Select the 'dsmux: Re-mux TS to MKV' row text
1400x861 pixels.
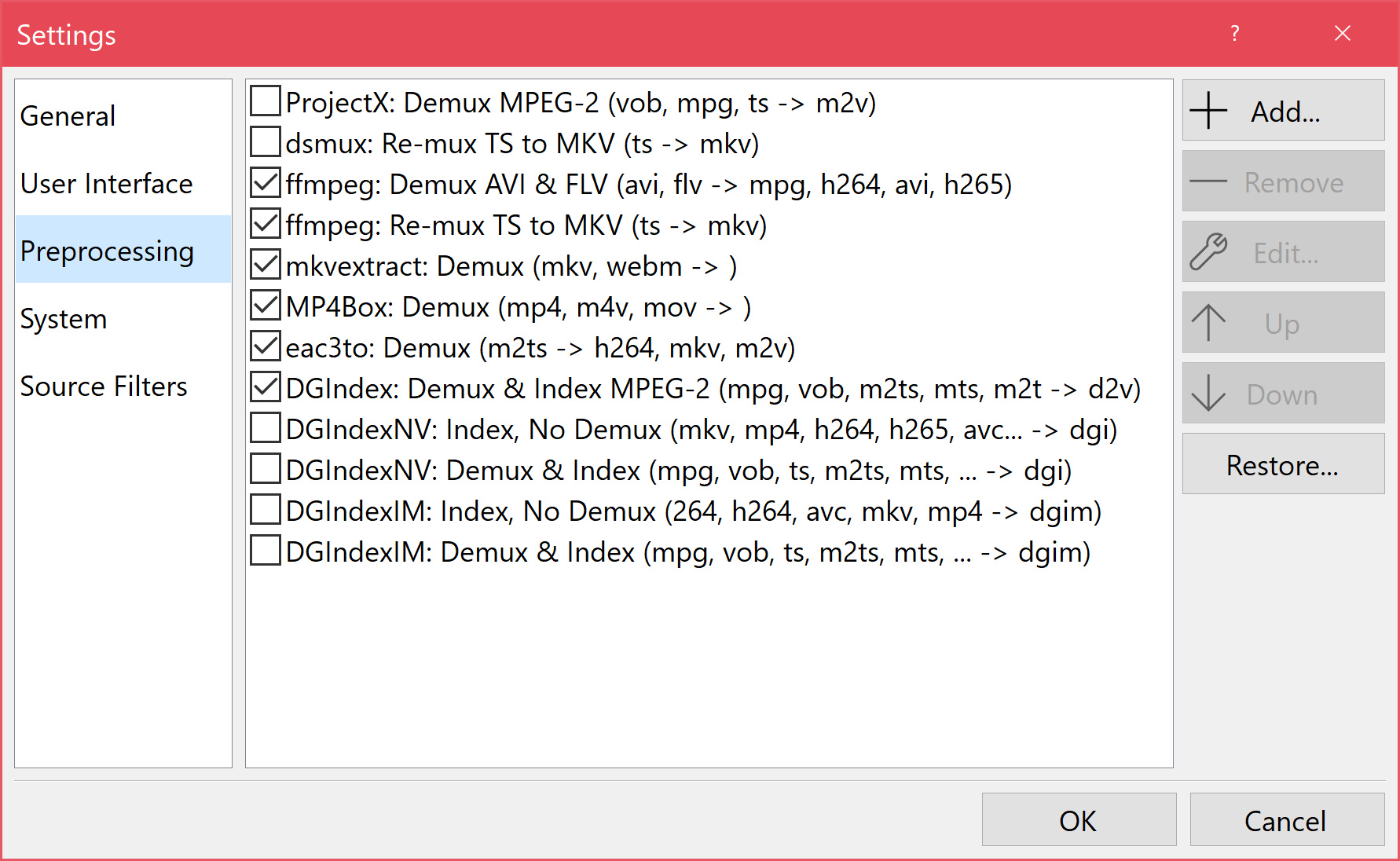(x=522, y=144)
